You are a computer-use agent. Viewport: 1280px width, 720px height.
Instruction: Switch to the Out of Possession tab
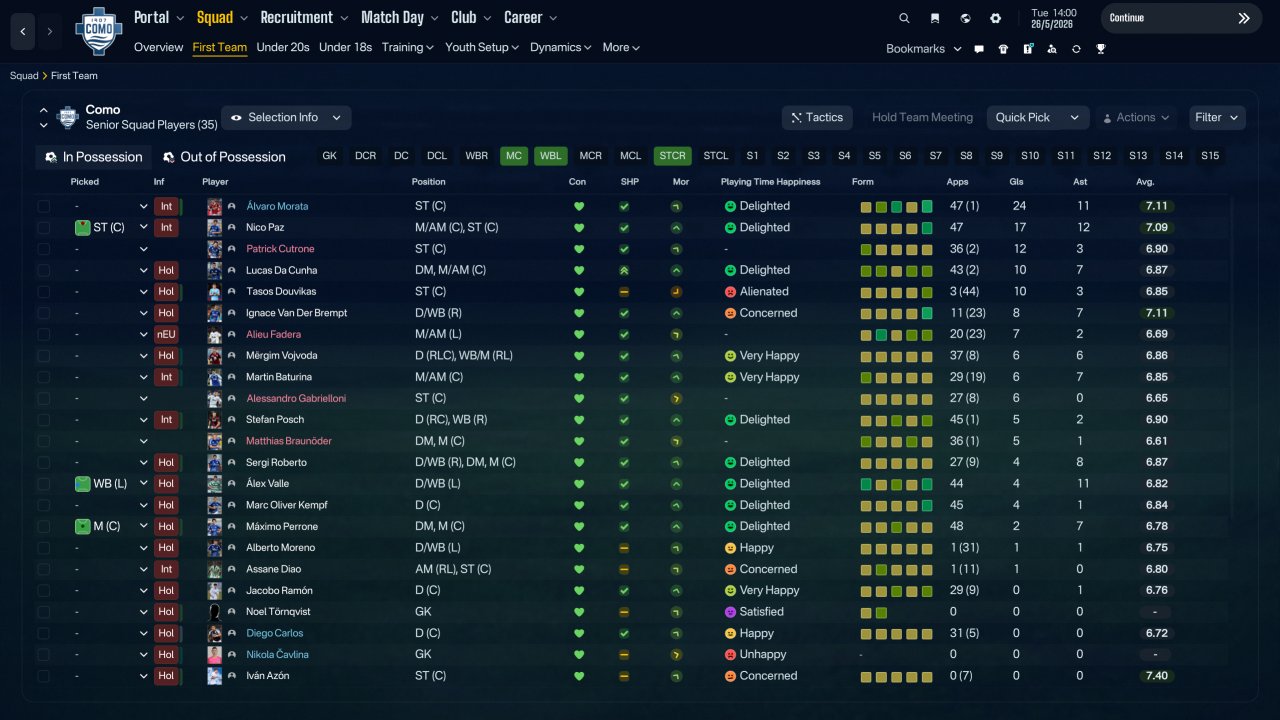pos(224,157)
